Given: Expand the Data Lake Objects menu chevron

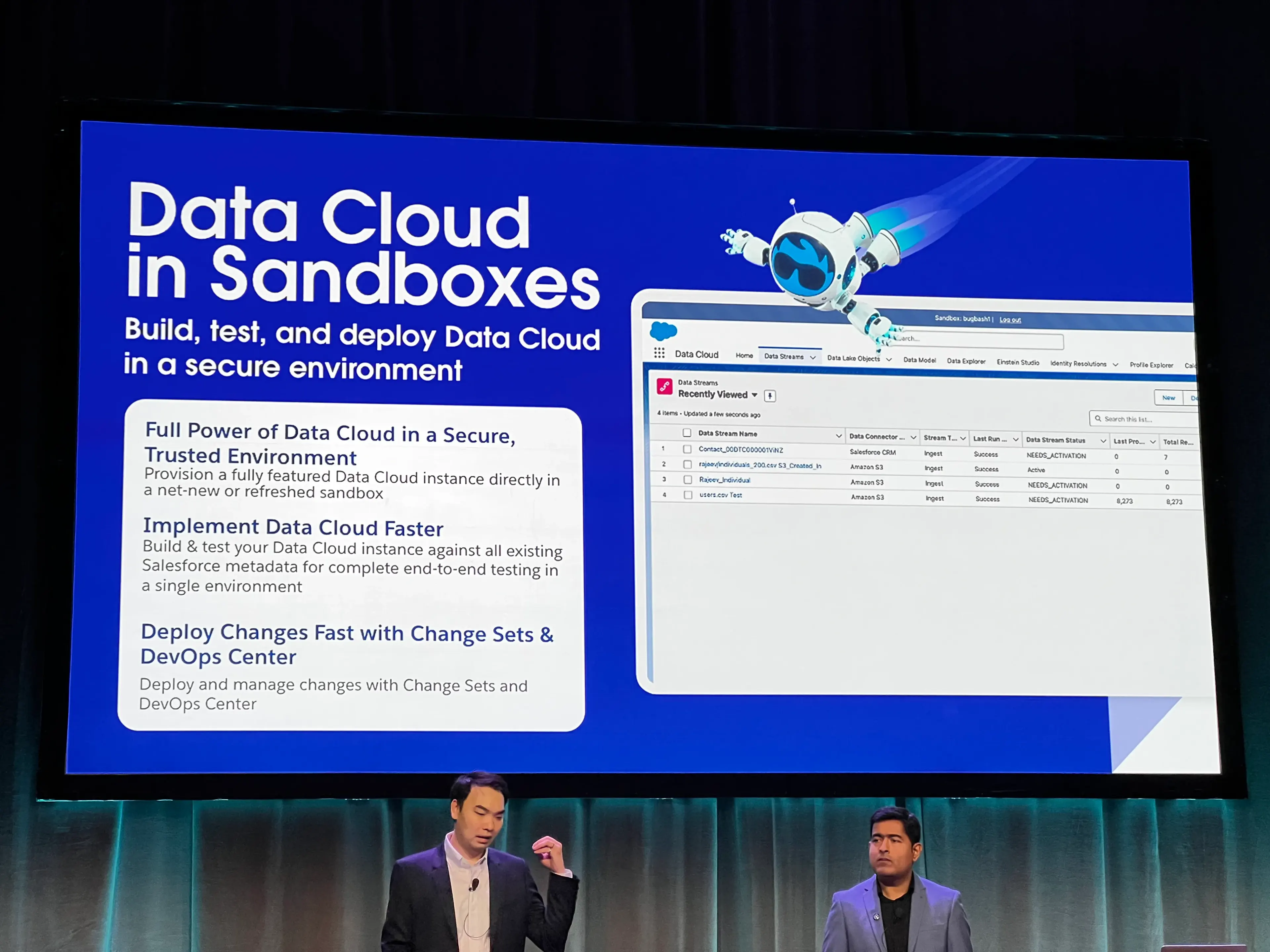Looking at the screenshot, I should click(x=889, y=359).
